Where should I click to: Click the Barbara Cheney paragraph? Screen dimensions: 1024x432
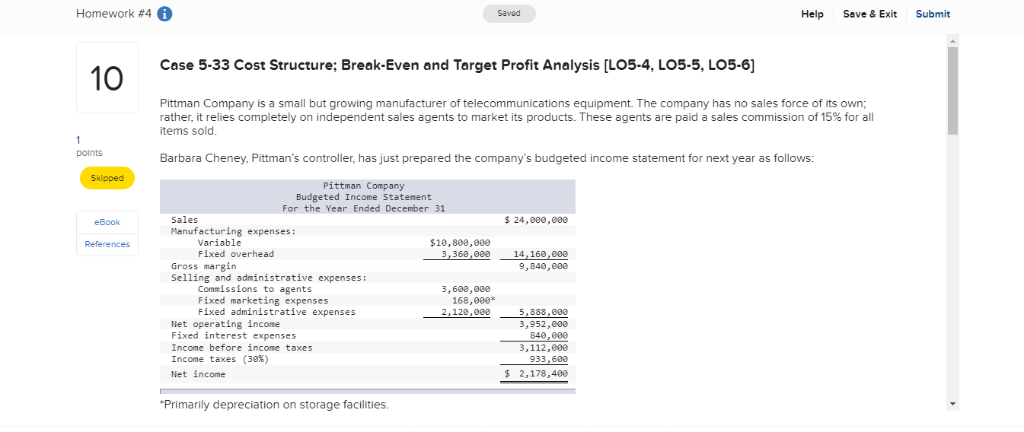tap(487, 159)
